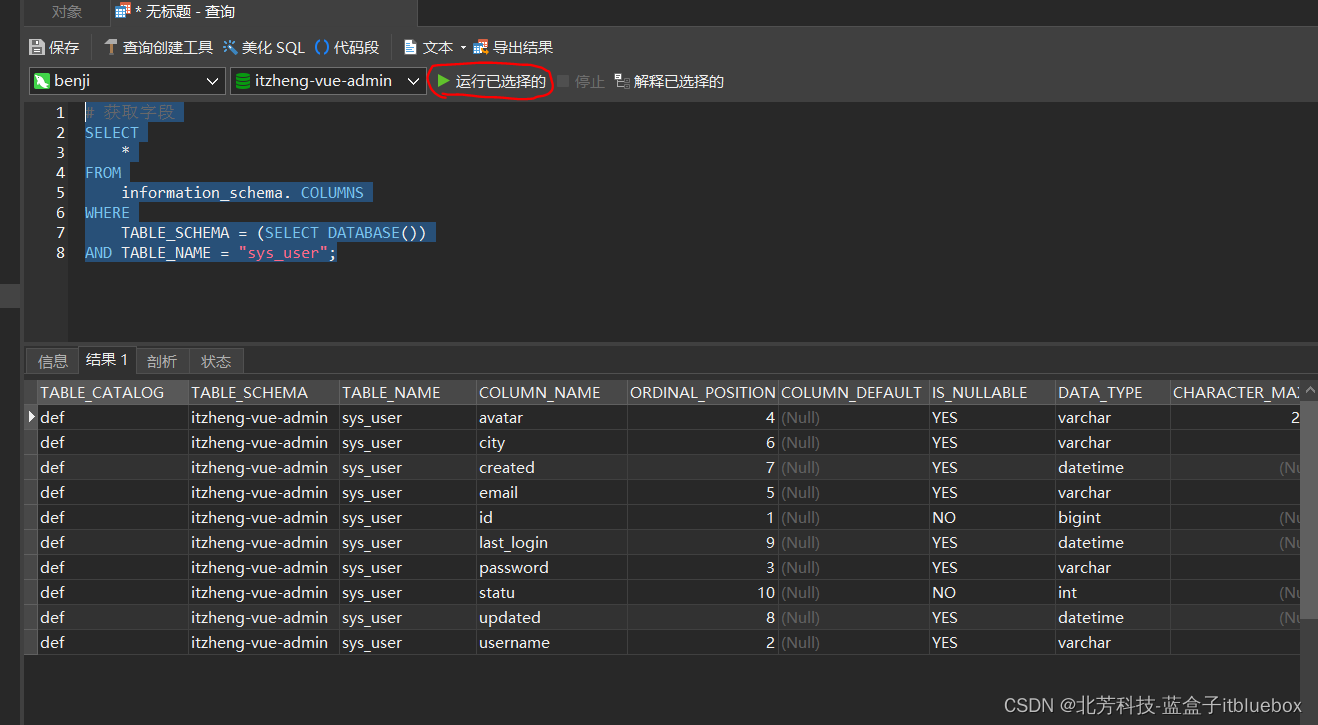Select the 'city' column name cell

click(x=552, y=442)
